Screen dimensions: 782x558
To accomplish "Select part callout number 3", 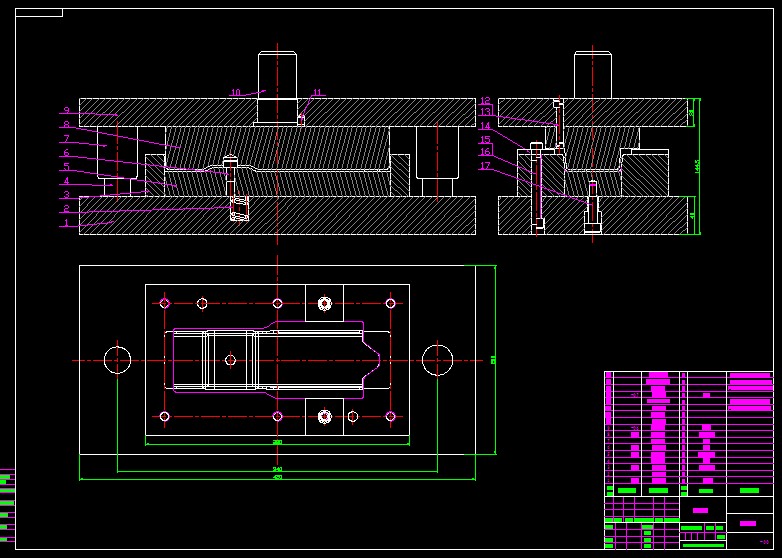I will pyautogui.click(x=66, y=195).
